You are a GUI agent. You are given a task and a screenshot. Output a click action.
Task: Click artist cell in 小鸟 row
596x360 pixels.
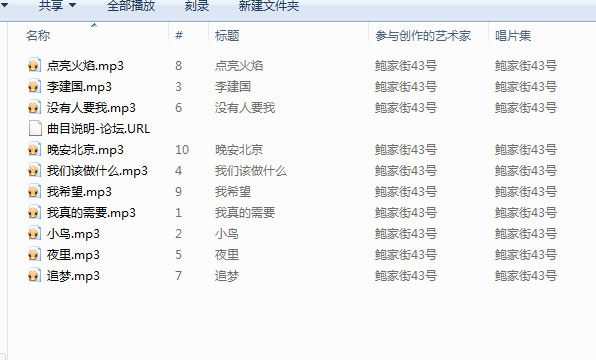[406, 234]
